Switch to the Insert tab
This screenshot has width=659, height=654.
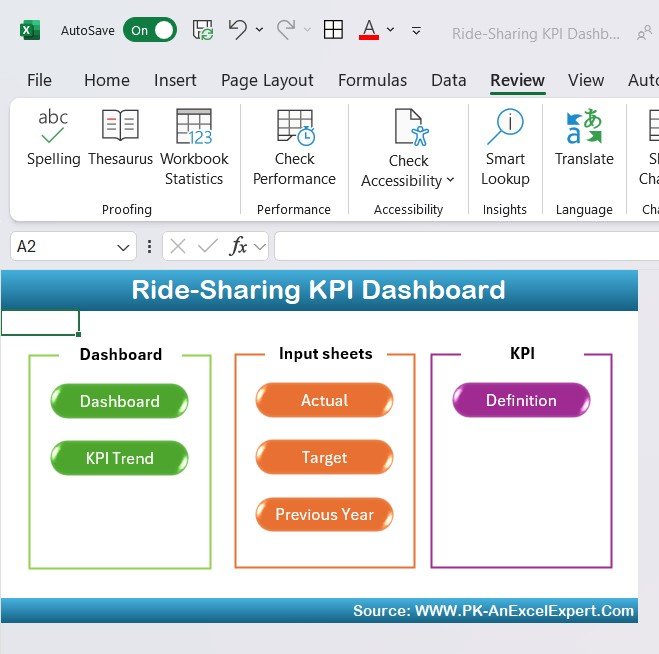pos(175,80)
